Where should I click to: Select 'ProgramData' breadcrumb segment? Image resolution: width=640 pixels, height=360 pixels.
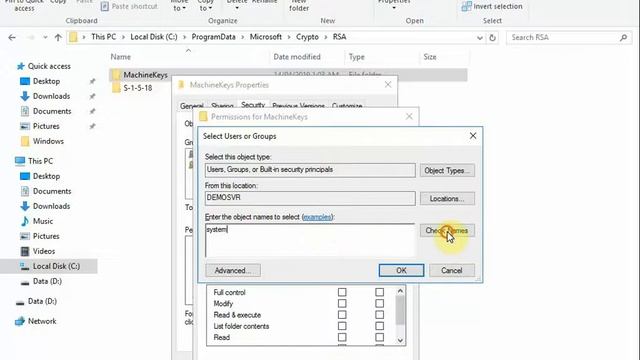(x=213, y=37)
